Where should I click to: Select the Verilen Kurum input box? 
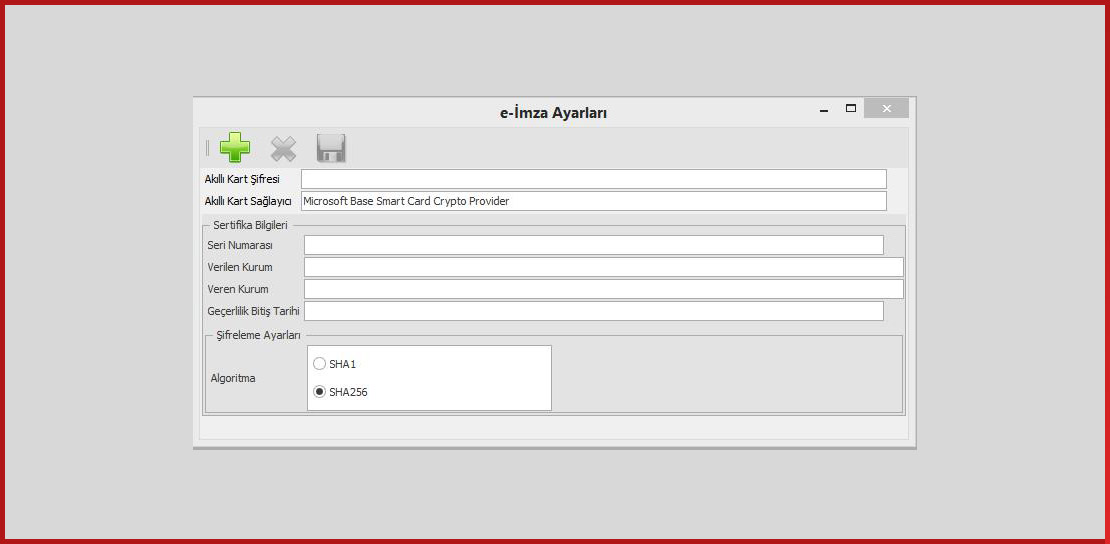(x=603, y=267)
